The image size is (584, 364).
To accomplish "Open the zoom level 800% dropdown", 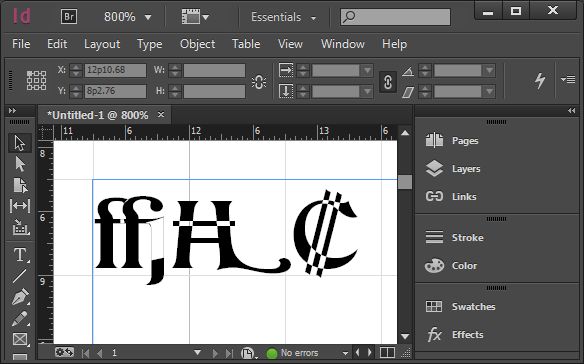I will tap(148, 18).
